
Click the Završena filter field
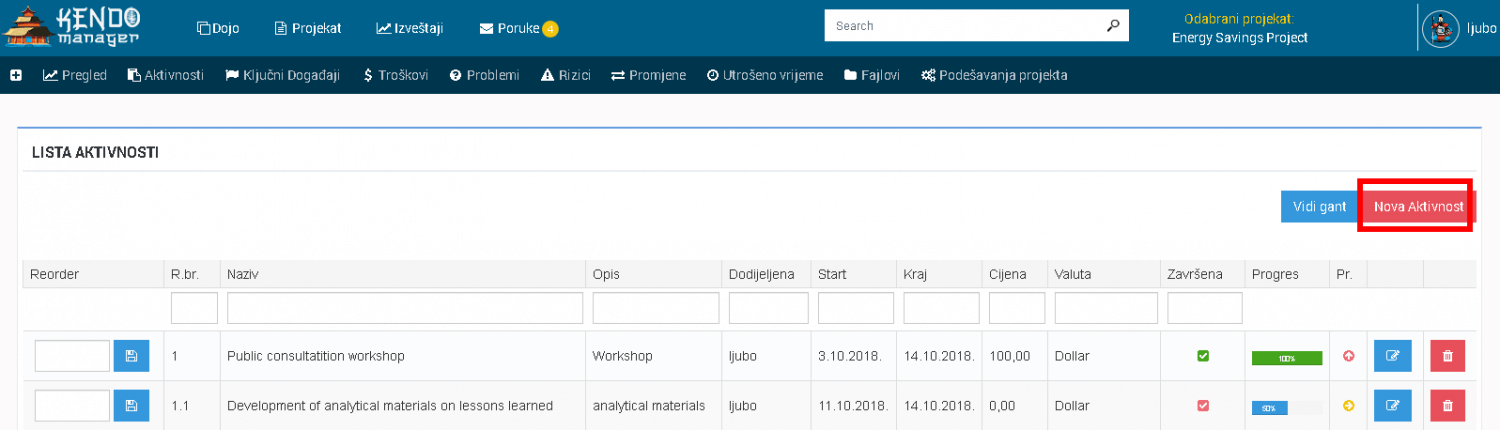[x=1205, y=308]
